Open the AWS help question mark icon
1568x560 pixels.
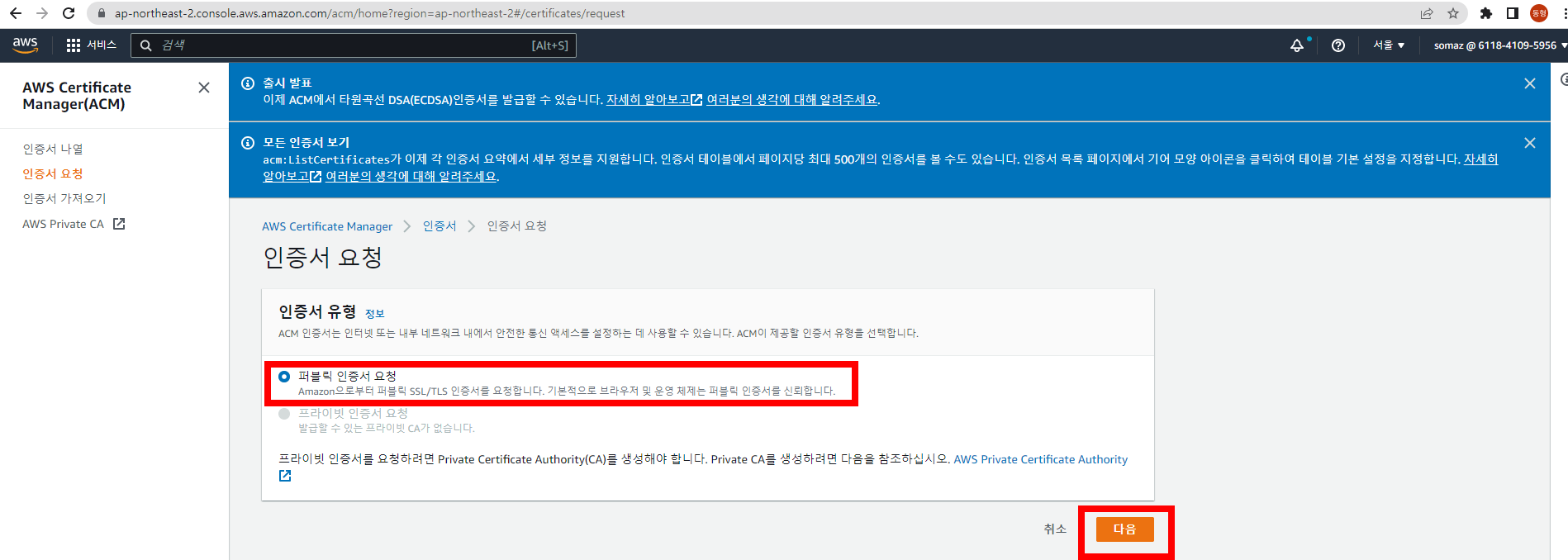[1338, 45]
